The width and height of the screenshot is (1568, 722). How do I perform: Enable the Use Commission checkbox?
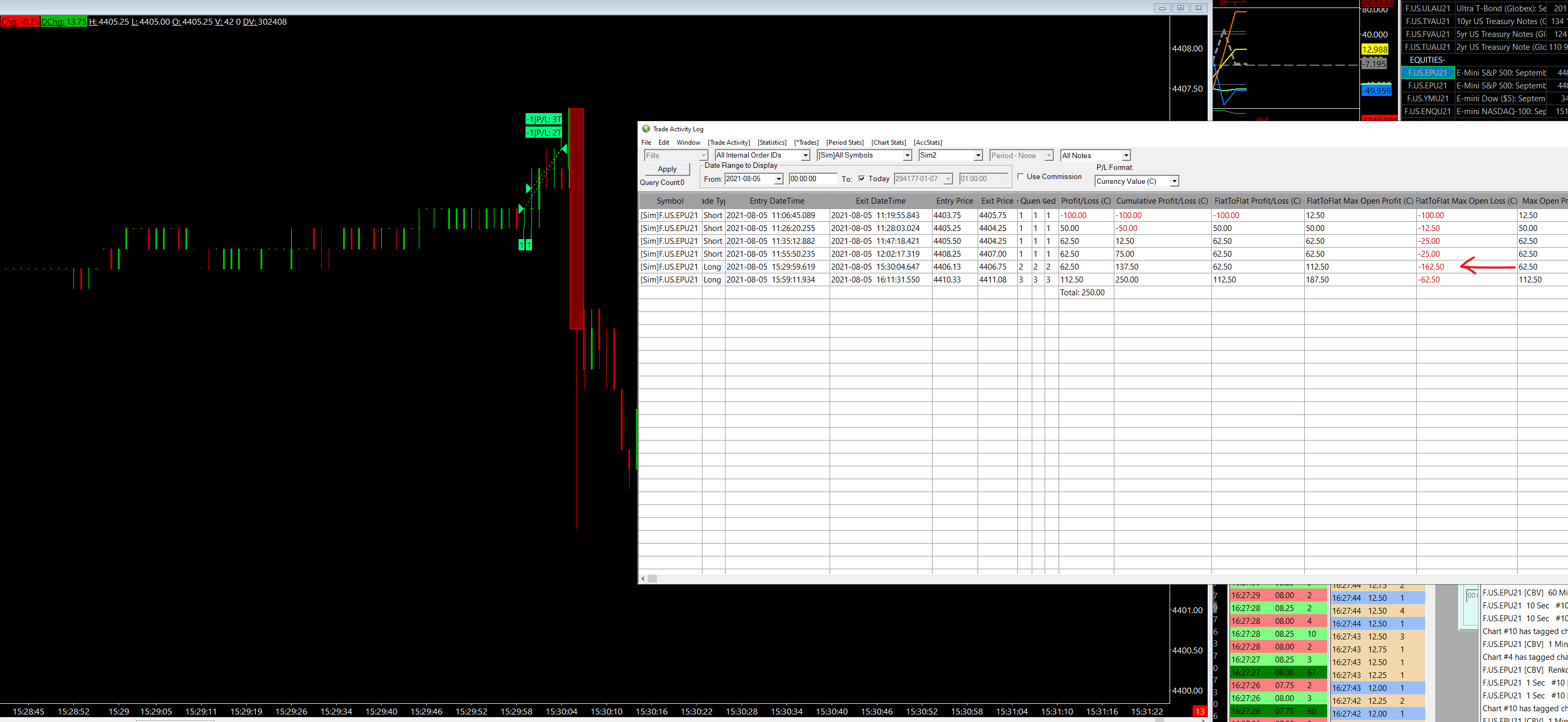click(x=1021, y=176)
